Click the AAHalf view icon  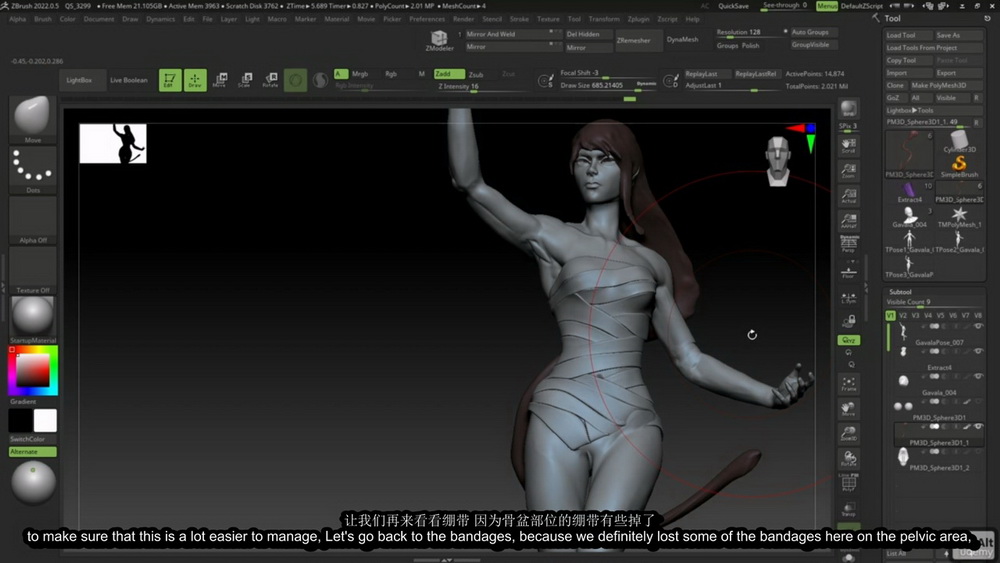tap(848, 221)
